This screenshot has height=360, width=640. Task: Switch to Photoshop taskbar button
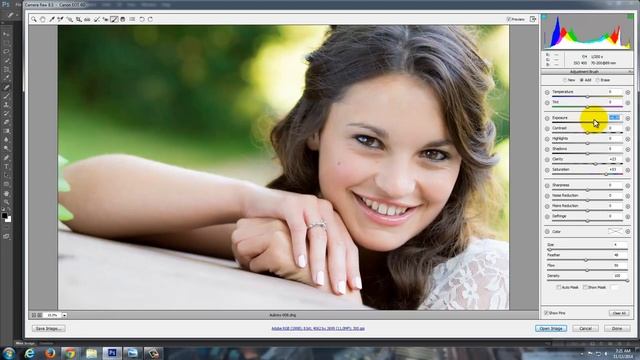[112, 353]
